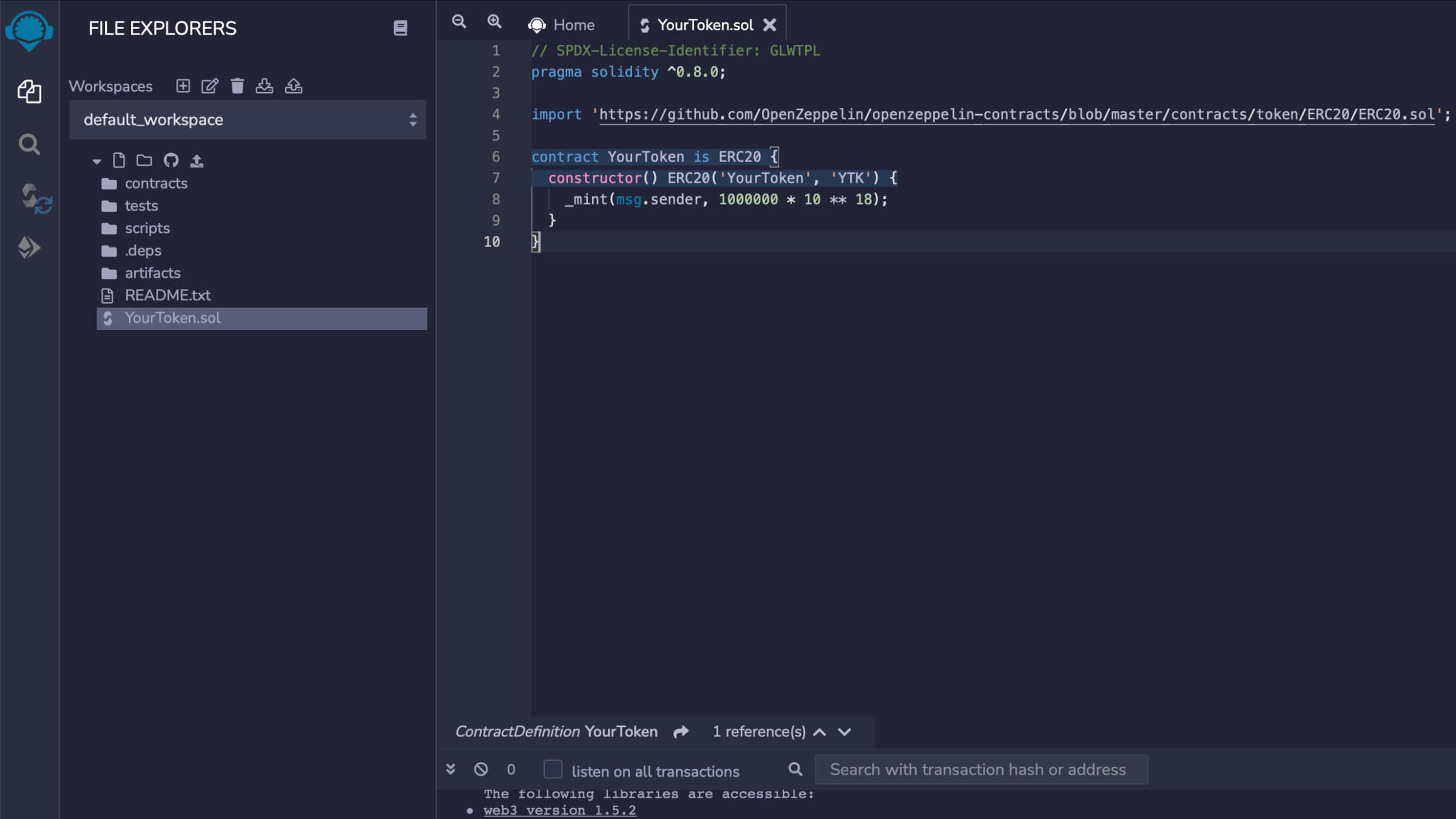Click the create new workspace icon

click(x=183, y=86)
